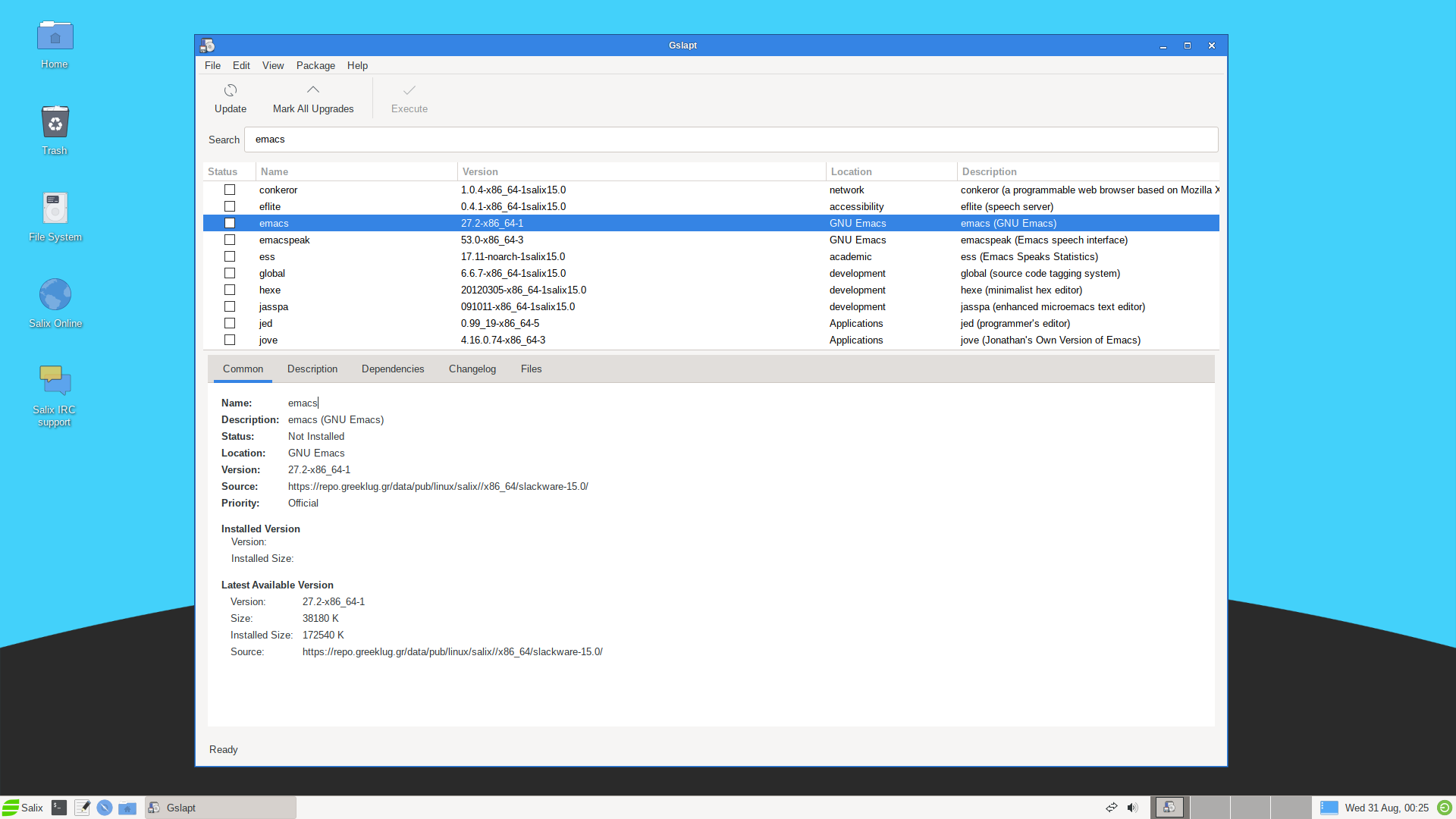
Task: Tick the checkbox for ess package
Action: [230, 256]
